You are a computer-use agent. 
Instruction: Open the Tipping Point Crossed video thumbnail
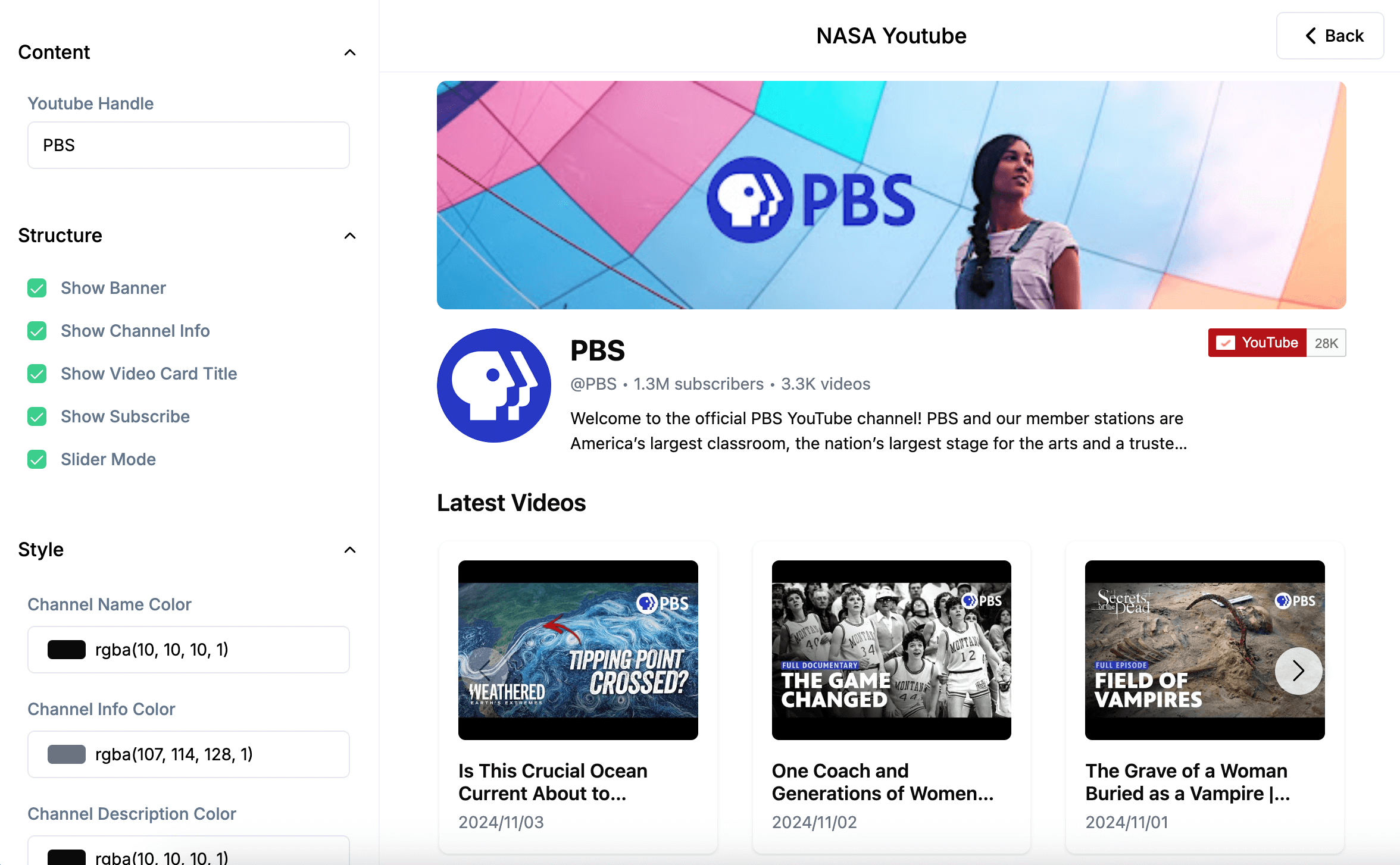578,650
